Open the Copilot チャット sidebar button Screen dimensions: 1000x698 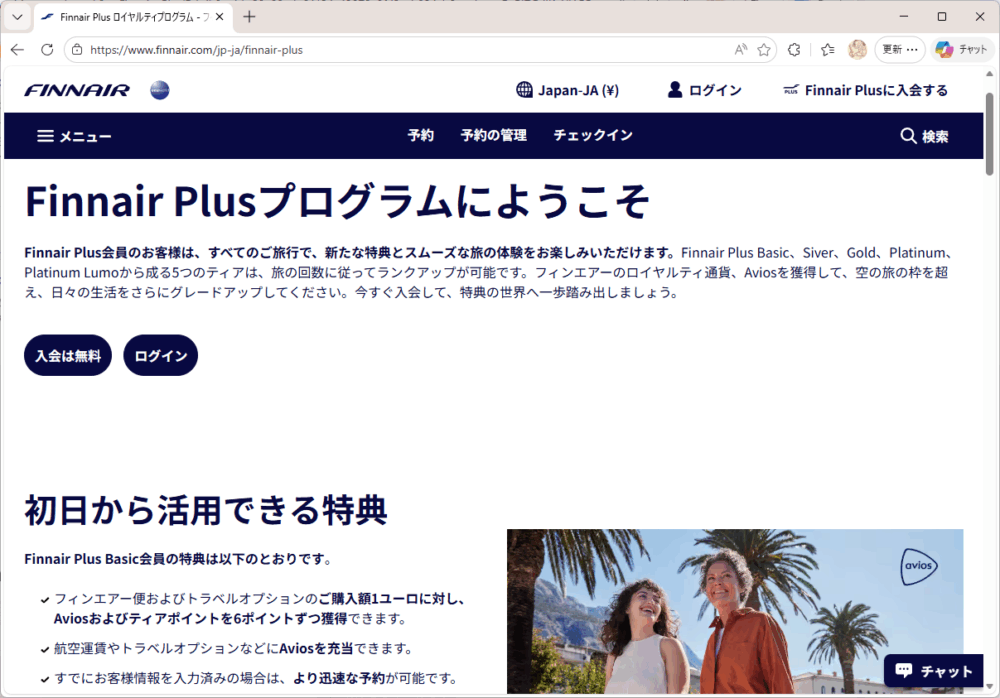[x=961, y=49]
